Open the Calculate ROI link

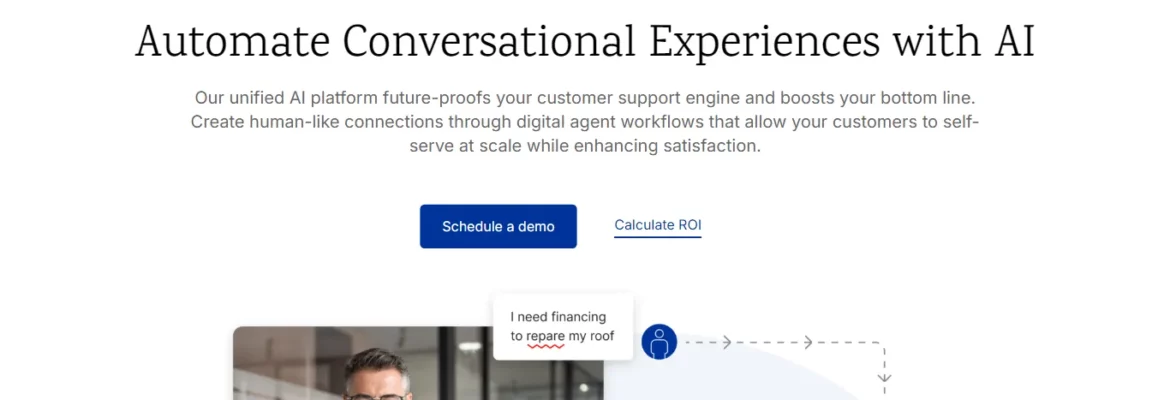[x=657, y=225]
